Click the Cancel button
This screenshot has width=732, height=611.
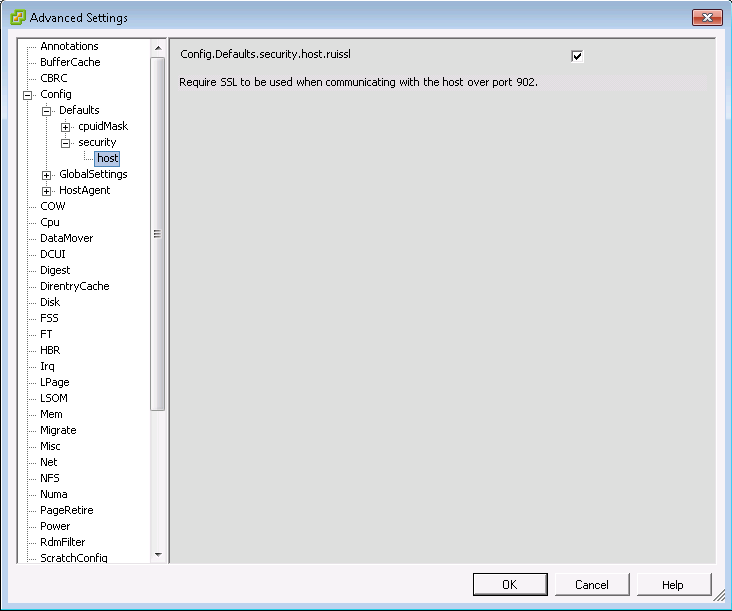(x=591, y=584)
